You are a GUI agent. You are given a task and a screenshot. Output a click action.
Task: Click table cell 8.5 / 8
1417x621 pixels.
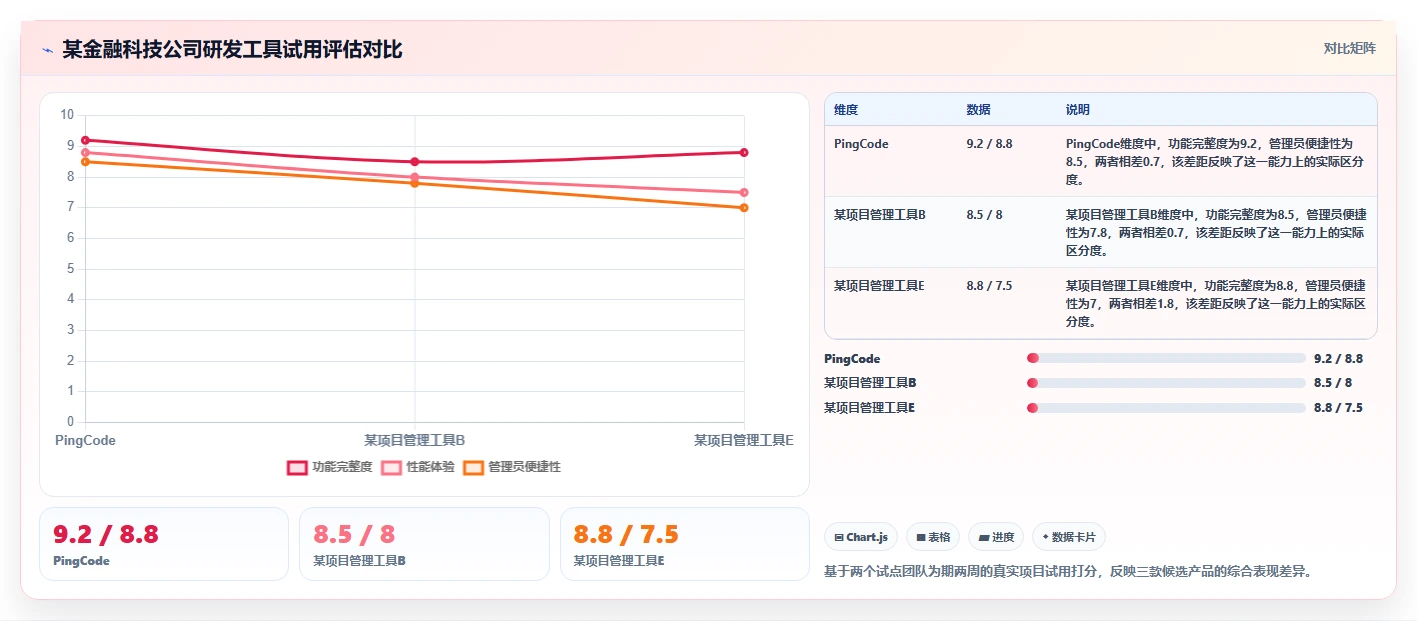tap(985, 215)
